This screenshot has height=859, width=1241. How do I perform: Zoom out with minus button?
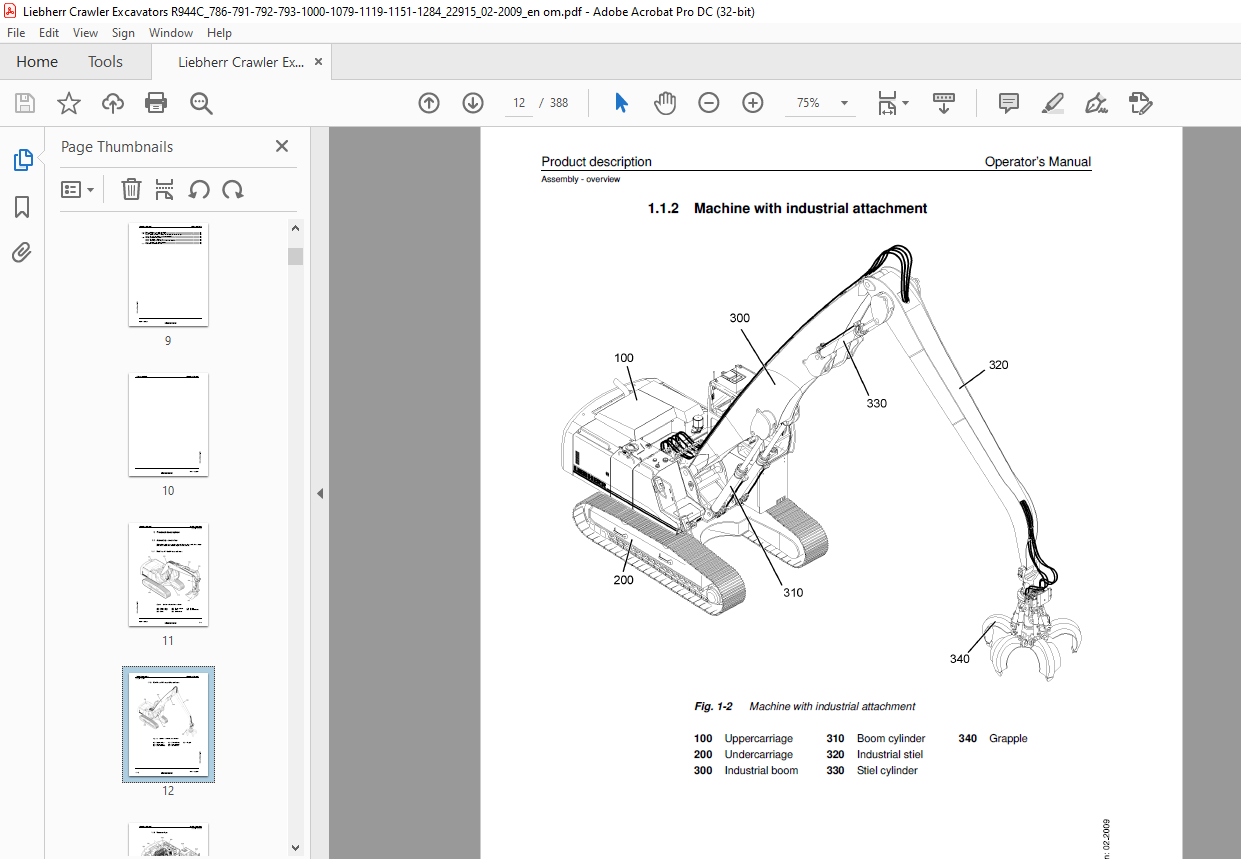coord(709,103)
